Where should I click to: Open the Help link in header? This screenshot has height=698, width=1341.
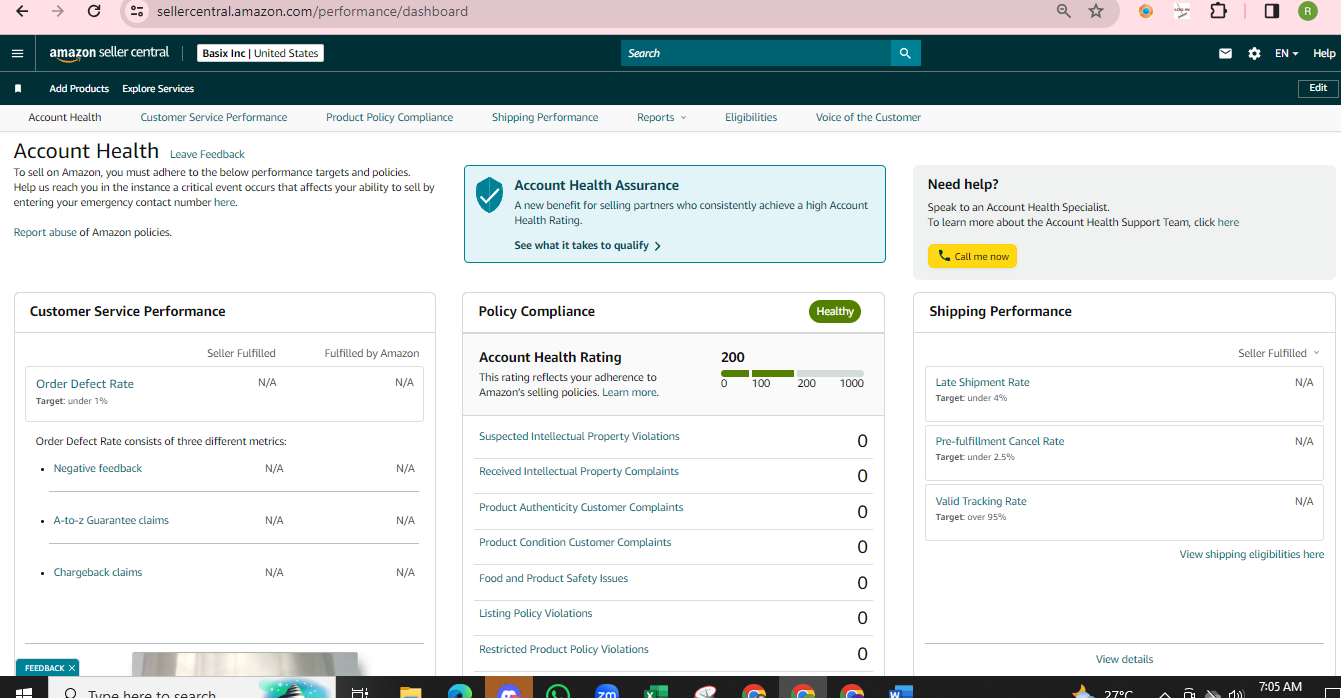(x=1324, y=54)
